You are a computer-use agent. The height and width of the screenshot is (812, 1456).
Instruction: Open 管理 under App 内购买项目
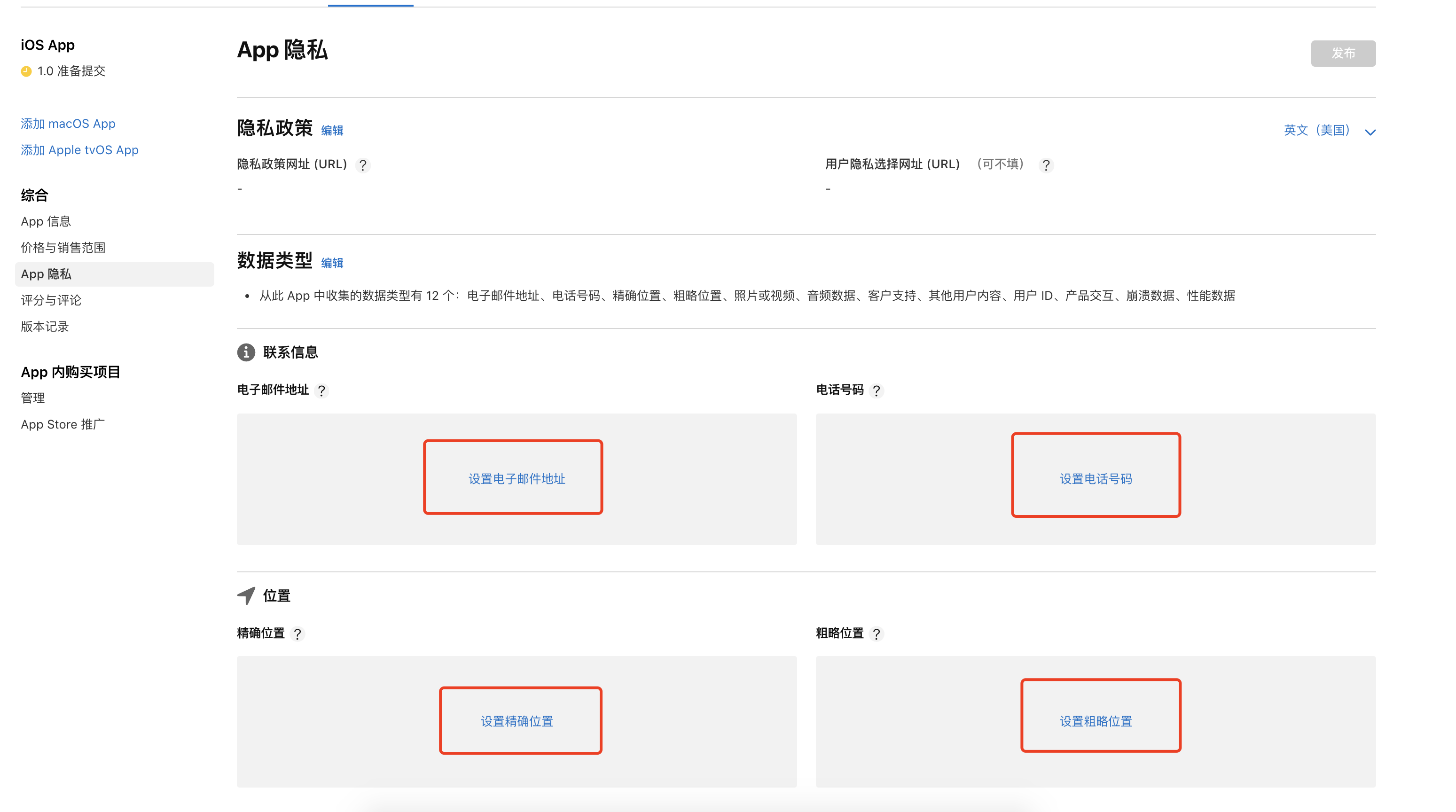pos(33,398)
